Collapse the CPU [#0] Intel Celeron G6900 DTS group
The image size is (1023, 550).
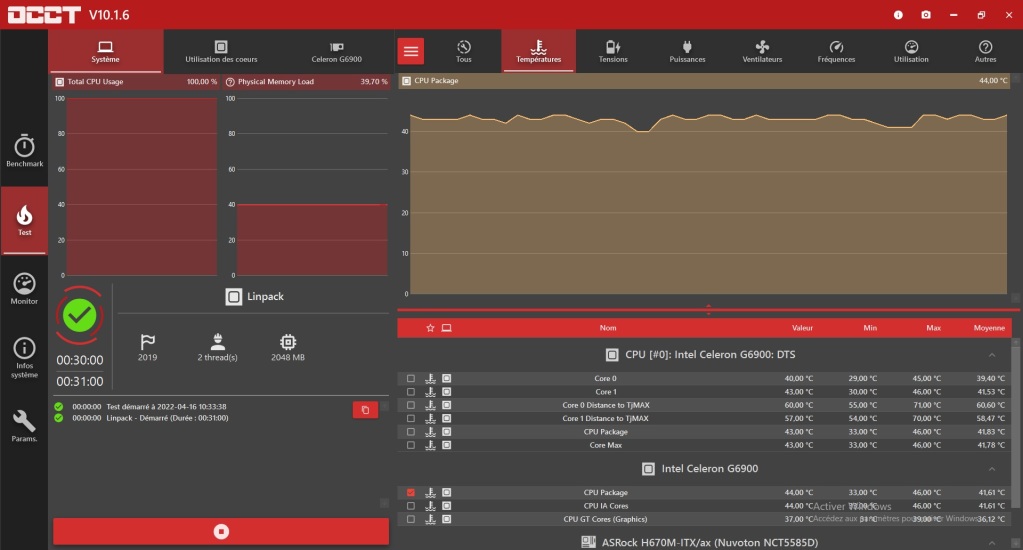(x=992, y=355)
